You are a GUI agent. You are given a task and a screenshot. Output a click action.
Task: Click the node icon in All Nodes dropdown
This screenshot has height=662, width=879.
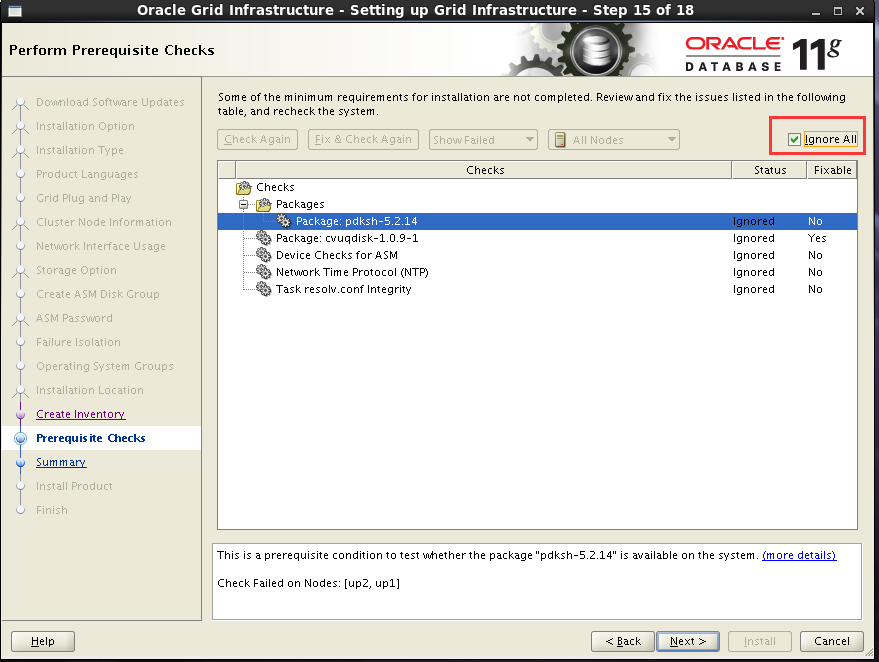click(559, 140)
